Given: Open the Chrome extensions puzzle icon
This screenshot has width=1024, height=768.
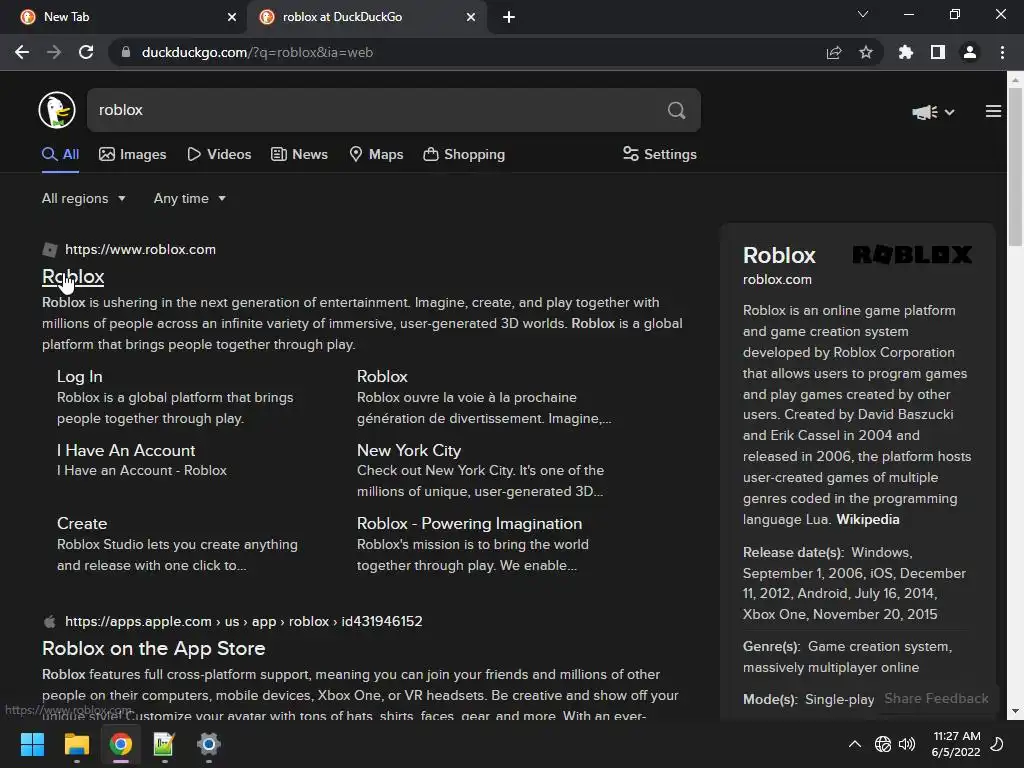Looking at the screenshot, I should [906, 52].
